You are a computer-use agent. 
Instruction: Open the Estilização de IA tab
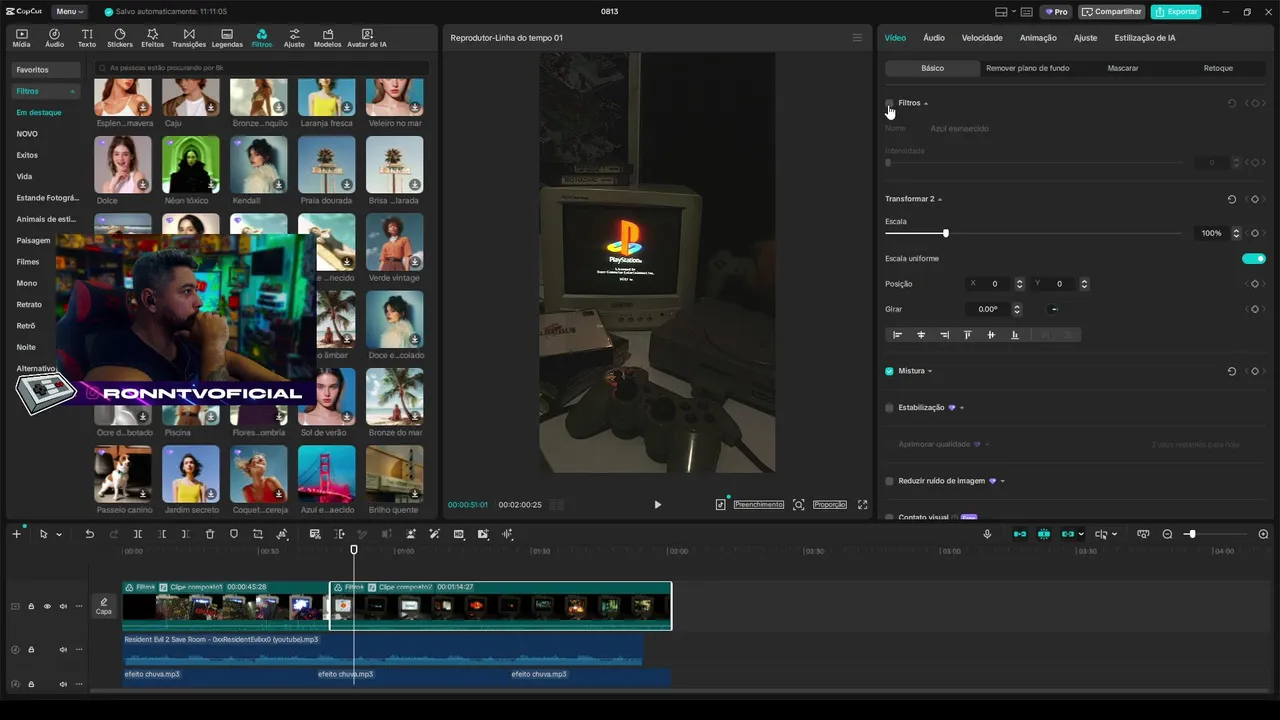[x=1145, y=38]
